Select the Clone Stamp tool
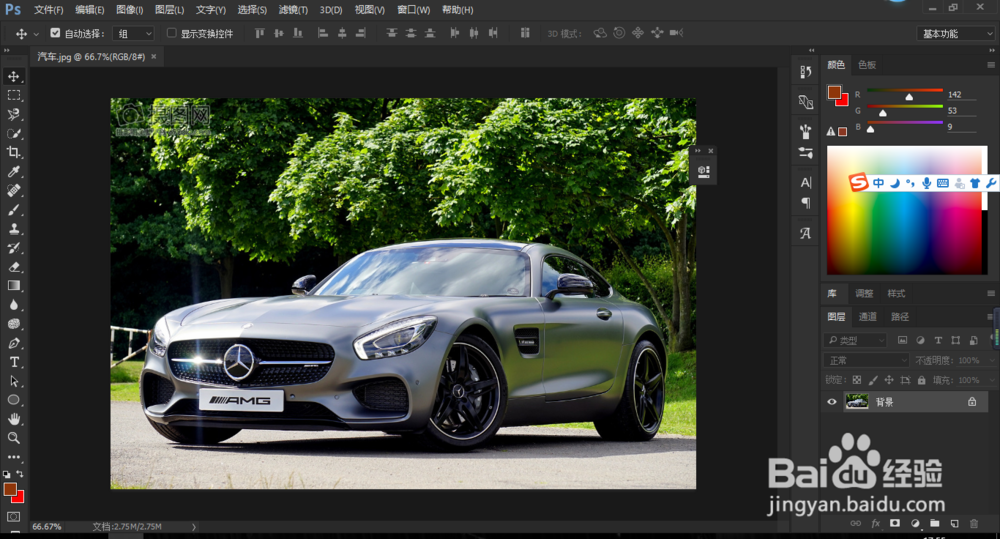Screen dimensions: 1000x539 [13, 229]
